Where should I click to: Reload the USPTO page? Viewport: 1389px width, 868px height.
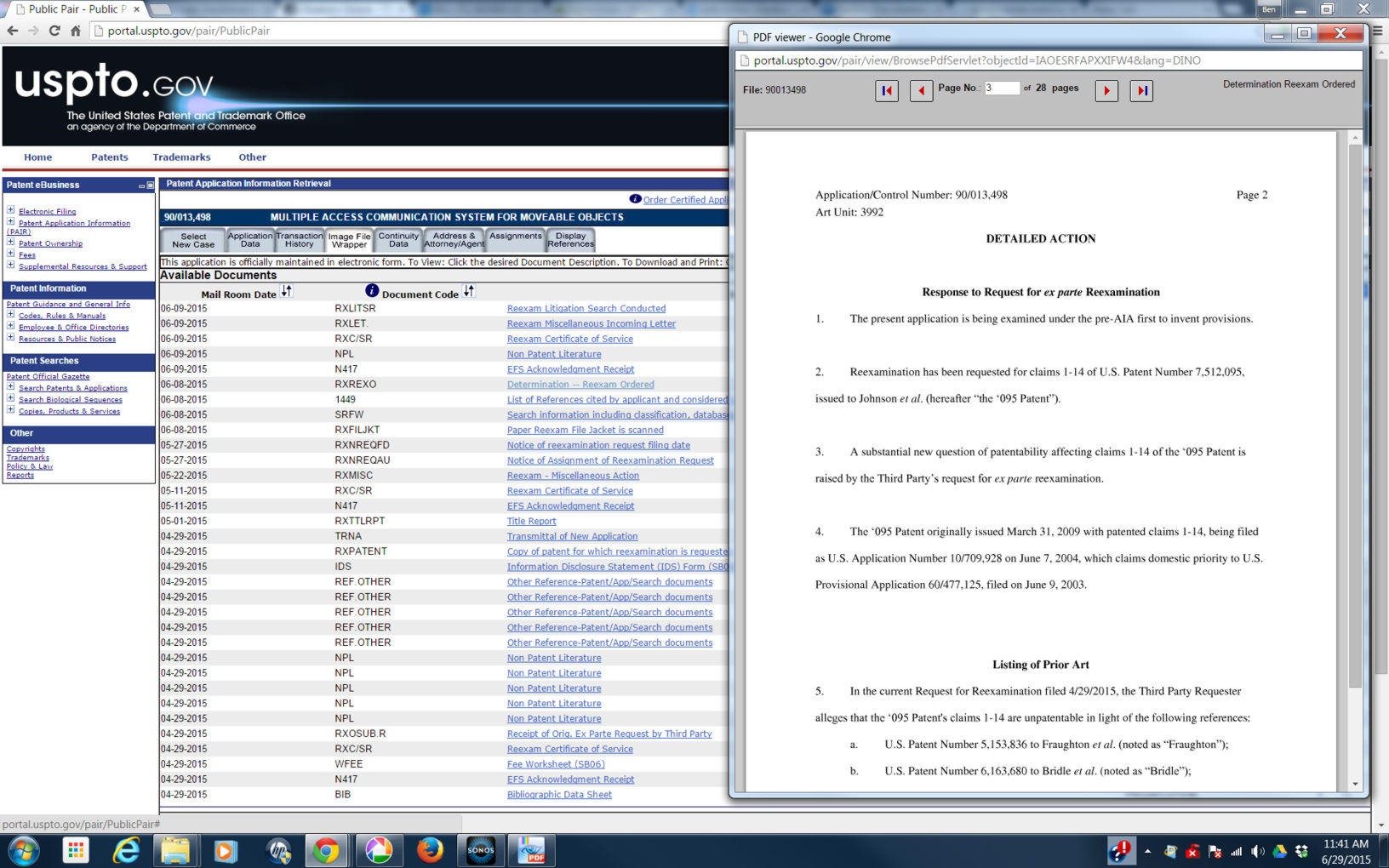pos(54,31)
